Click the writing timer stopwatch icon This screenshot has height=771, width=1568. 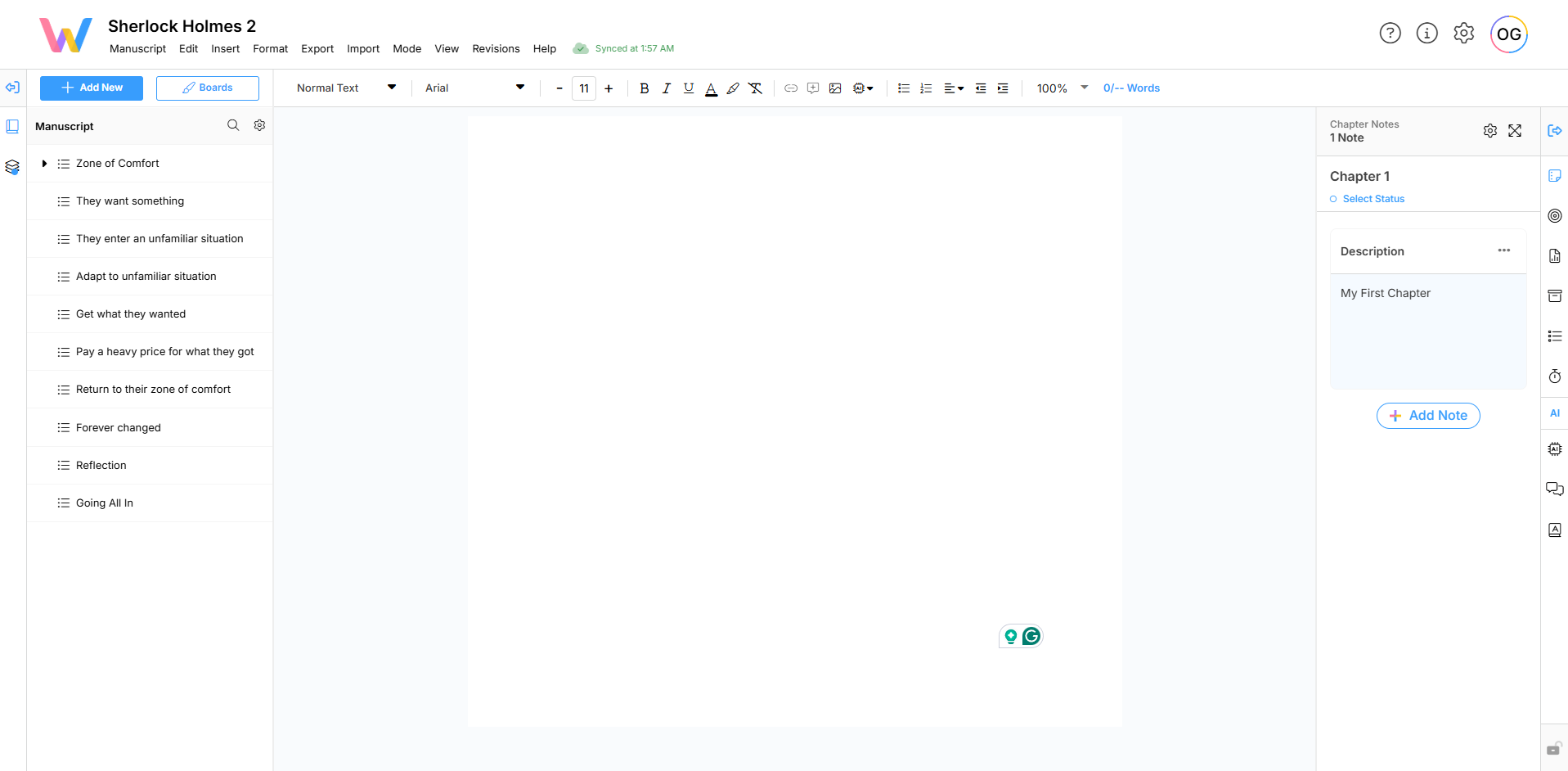(1554, 376)
